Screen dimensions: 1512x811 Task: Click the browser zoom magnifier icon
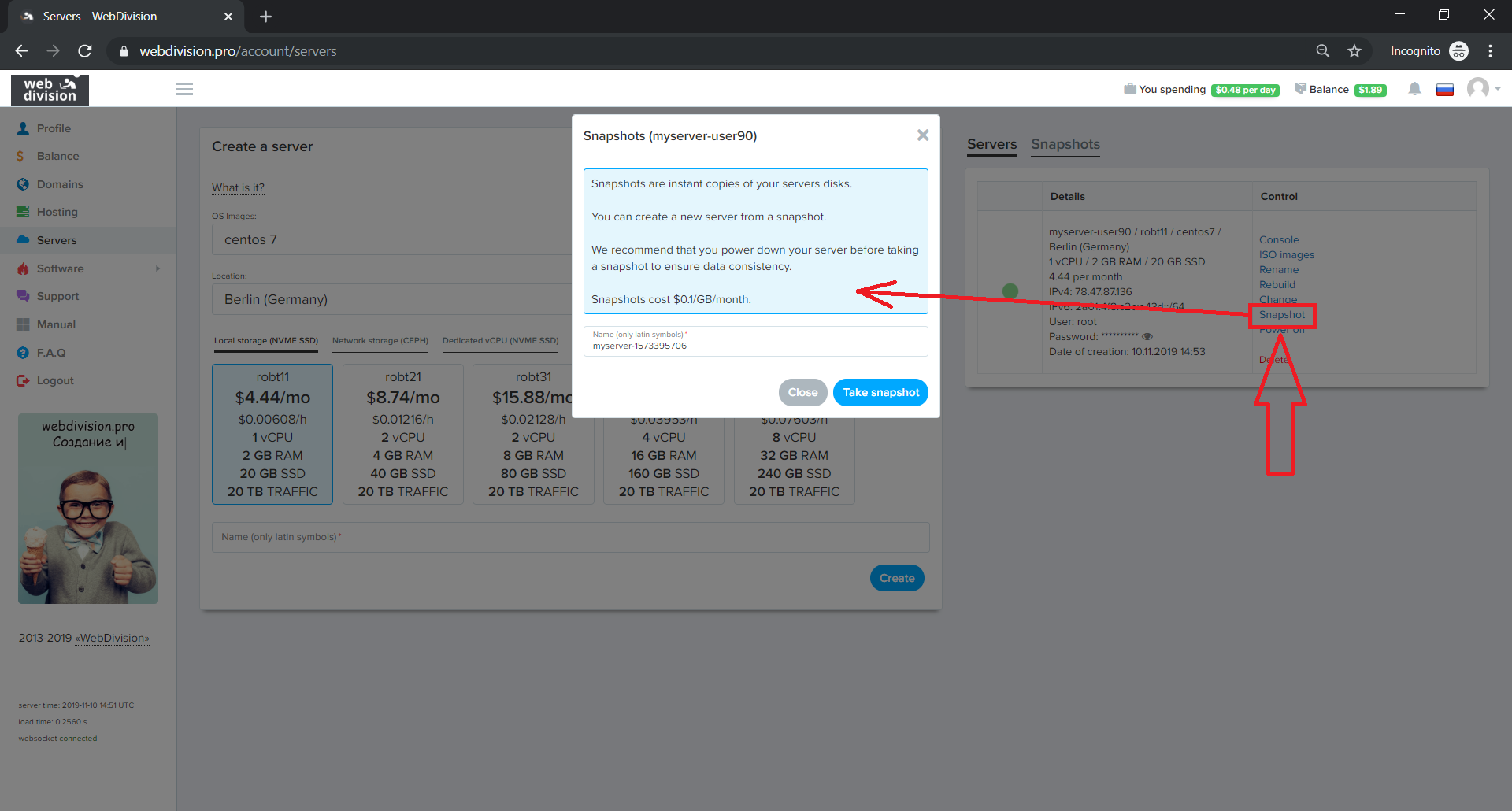(1323, 51)
